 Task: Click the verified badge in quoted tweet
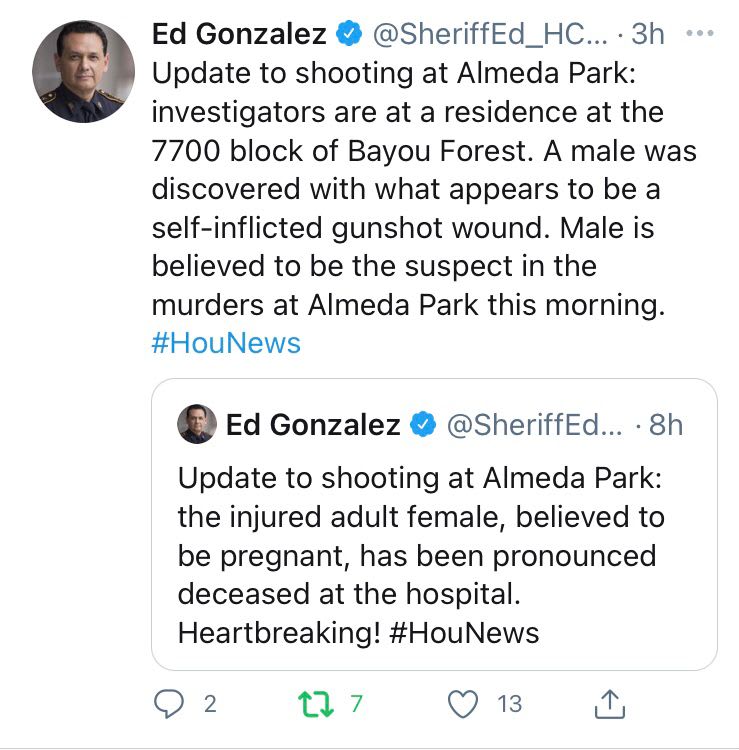422,425
